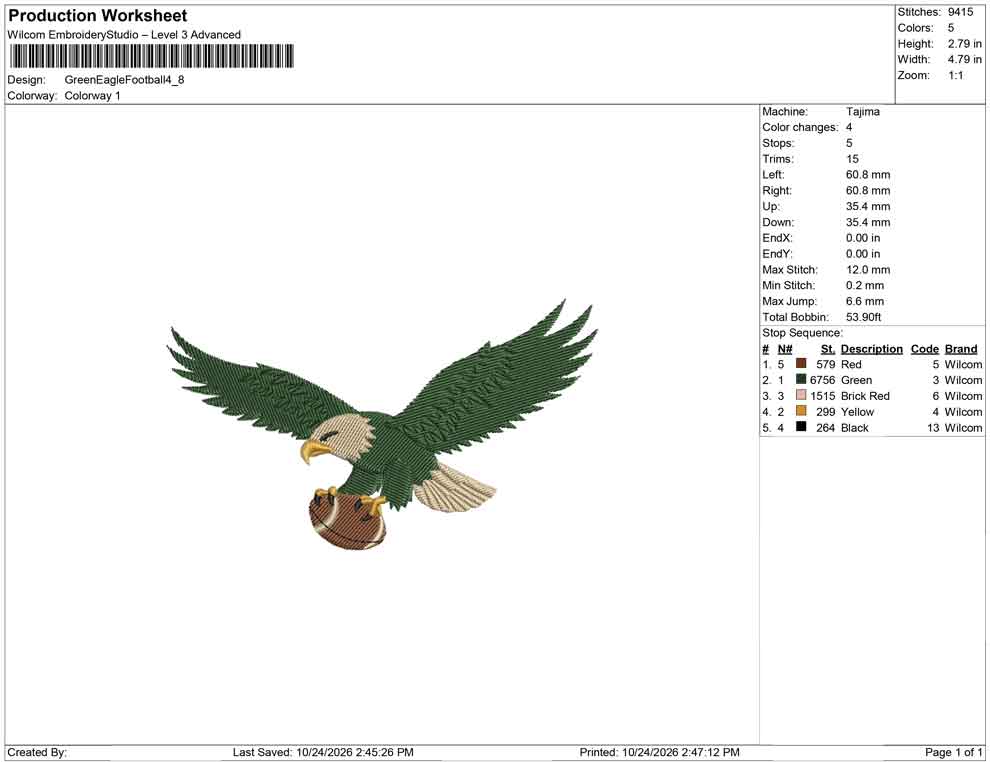The width and height of the screenshot is (990, 762).
Task: Click the Left value '60.8 mm'
Action: click(x=868, y=174)
